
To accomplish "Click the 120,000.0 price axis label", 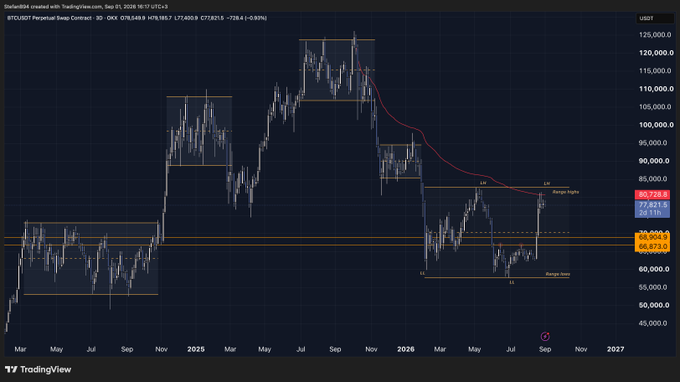I will (x=656, y=53).
